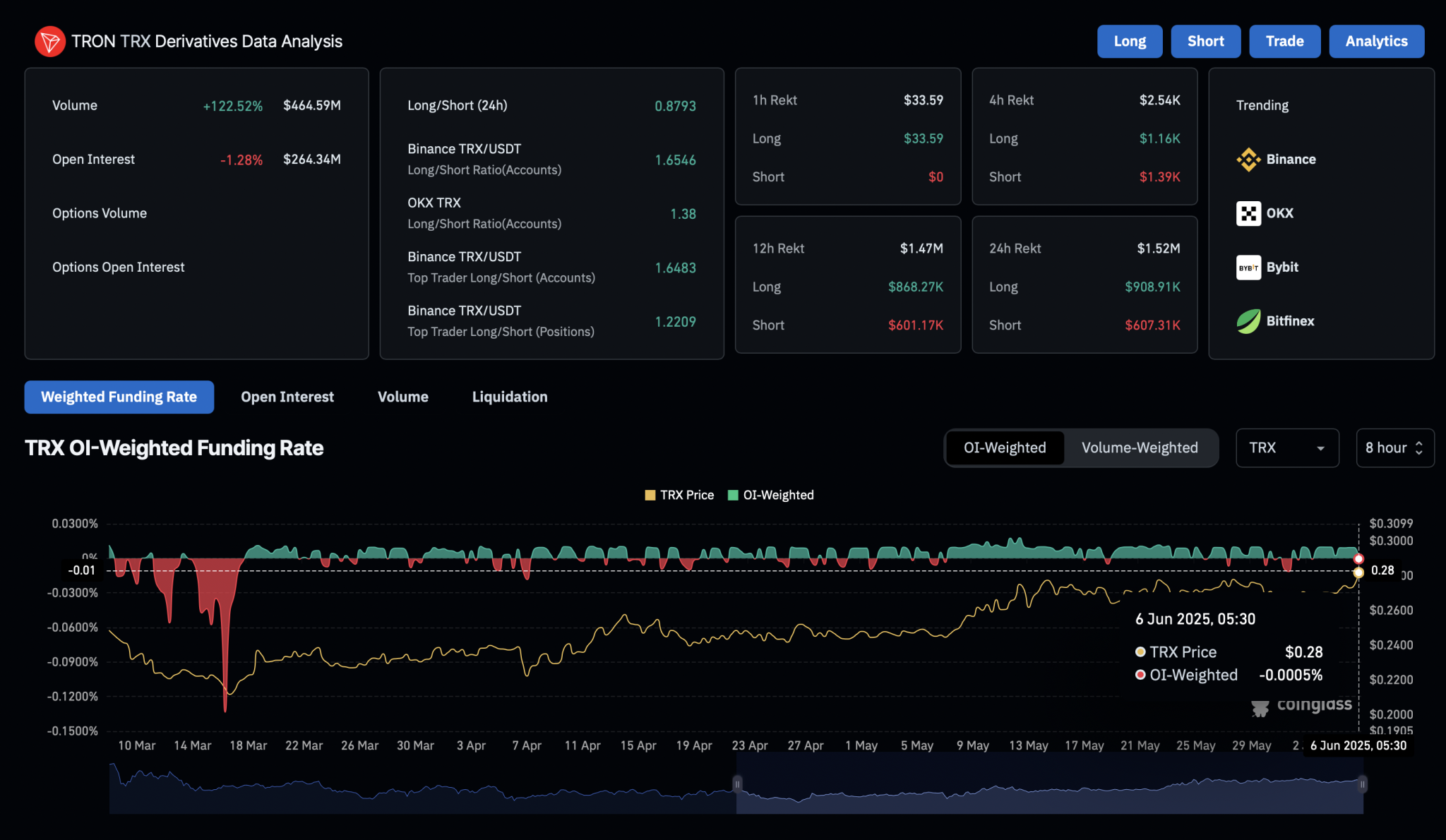
Task: Toggle TRX Price legend series
Action: (679, 496)
